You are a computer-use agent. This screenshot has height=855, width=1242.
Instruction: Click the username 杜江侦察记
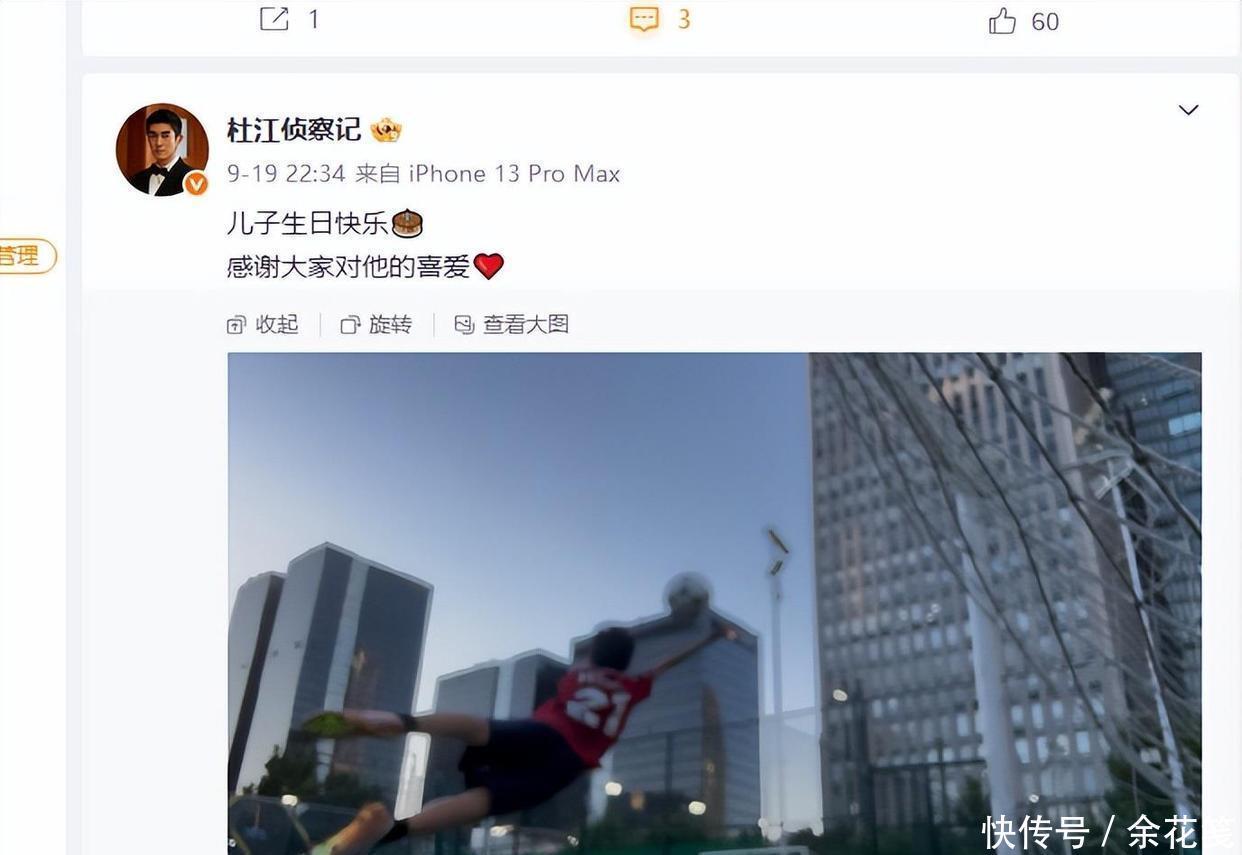point(294,130)
